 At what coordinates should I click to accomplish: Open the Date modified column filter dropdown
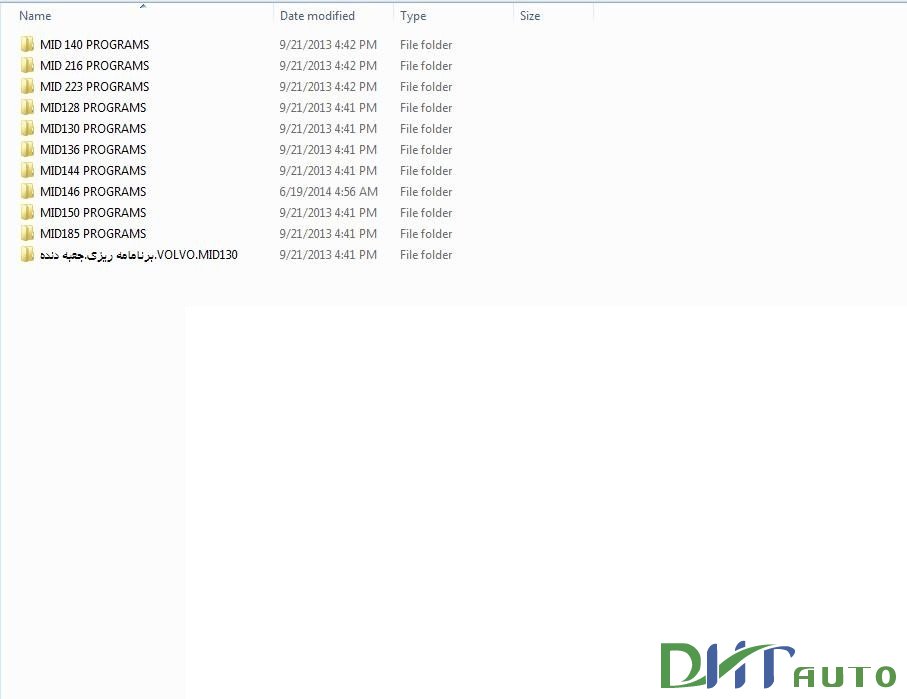coord(384,15)
